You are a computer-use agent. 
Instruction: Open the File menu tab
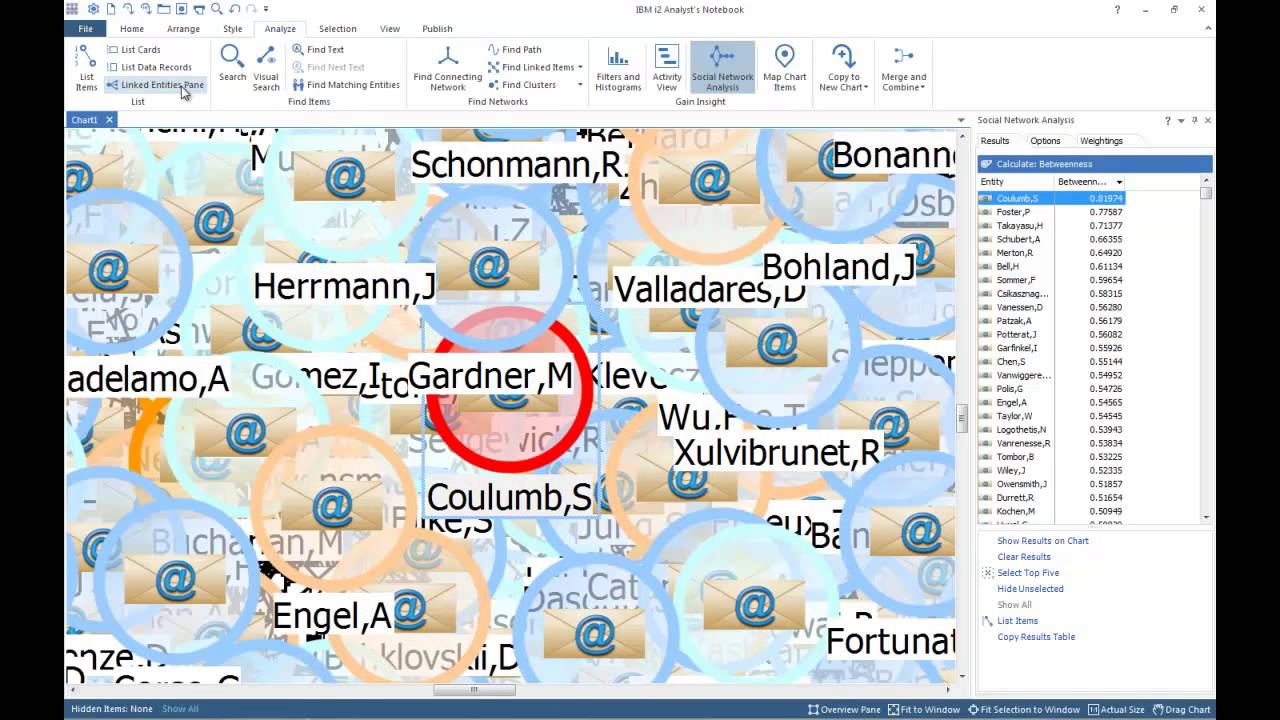pos(86,29)
